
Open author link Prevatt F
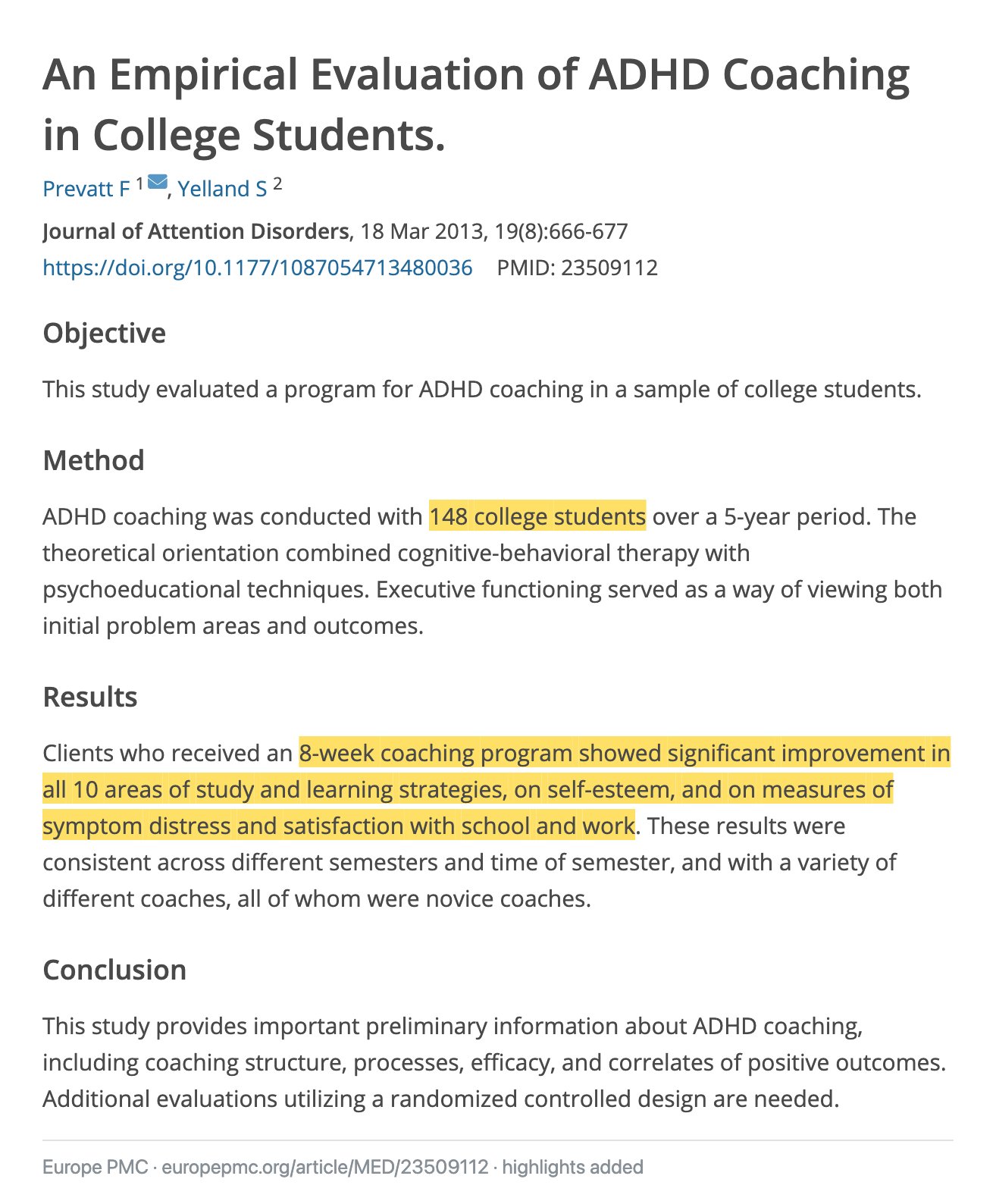[86, 189]
